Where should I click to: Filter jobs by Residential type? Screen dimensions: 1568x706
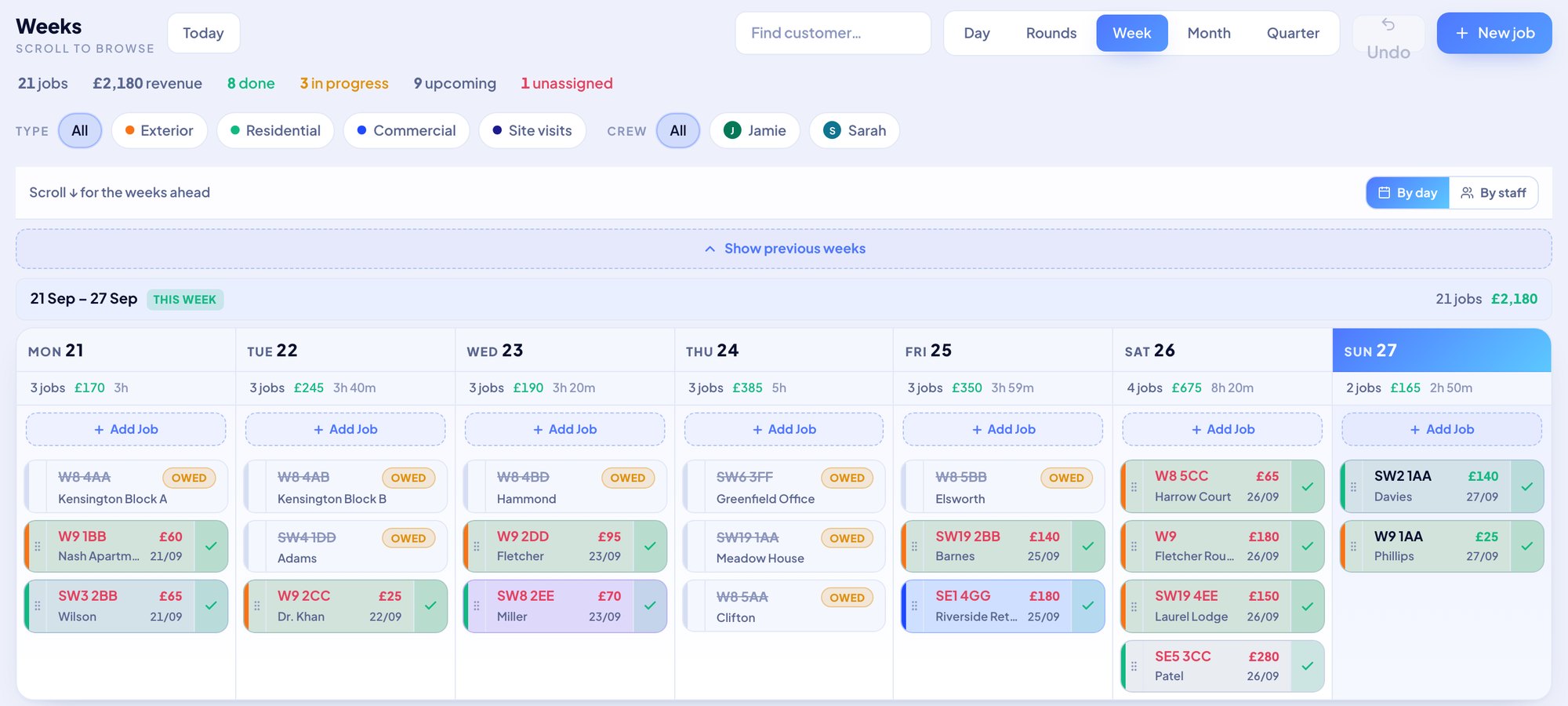click(275, 130)
